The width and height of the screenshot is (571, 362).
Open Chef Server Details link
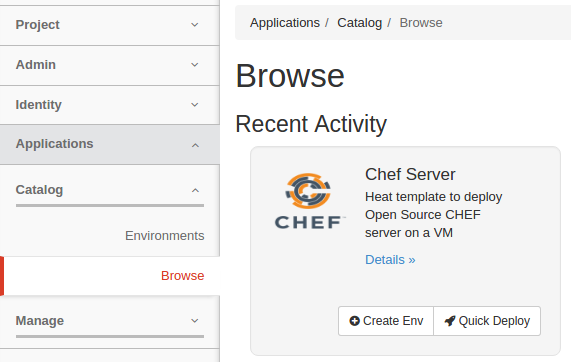[x=390, y=260]
